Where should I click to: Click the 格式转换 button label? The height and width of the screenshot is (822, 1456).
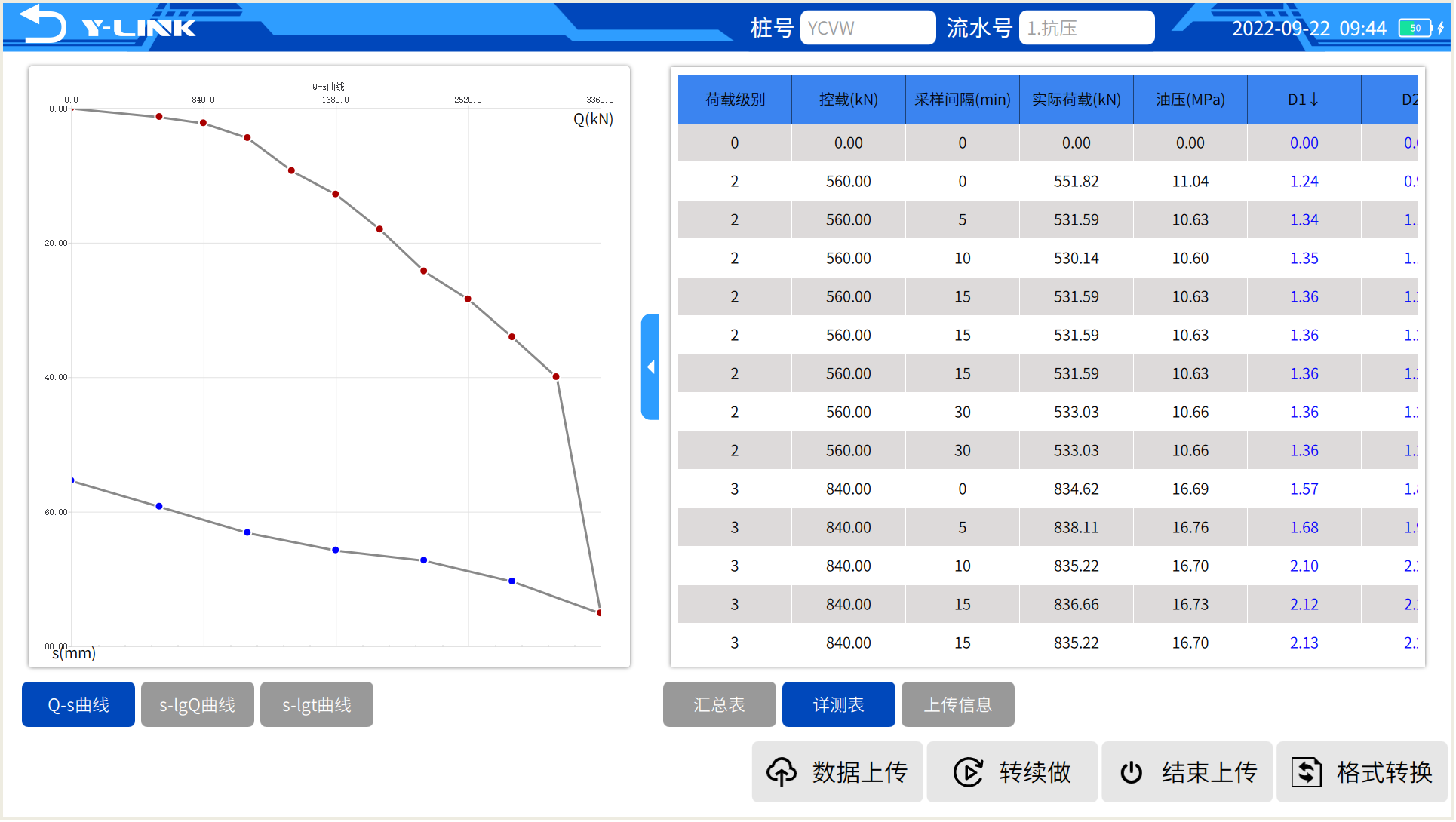click(x=1384, y=772)
